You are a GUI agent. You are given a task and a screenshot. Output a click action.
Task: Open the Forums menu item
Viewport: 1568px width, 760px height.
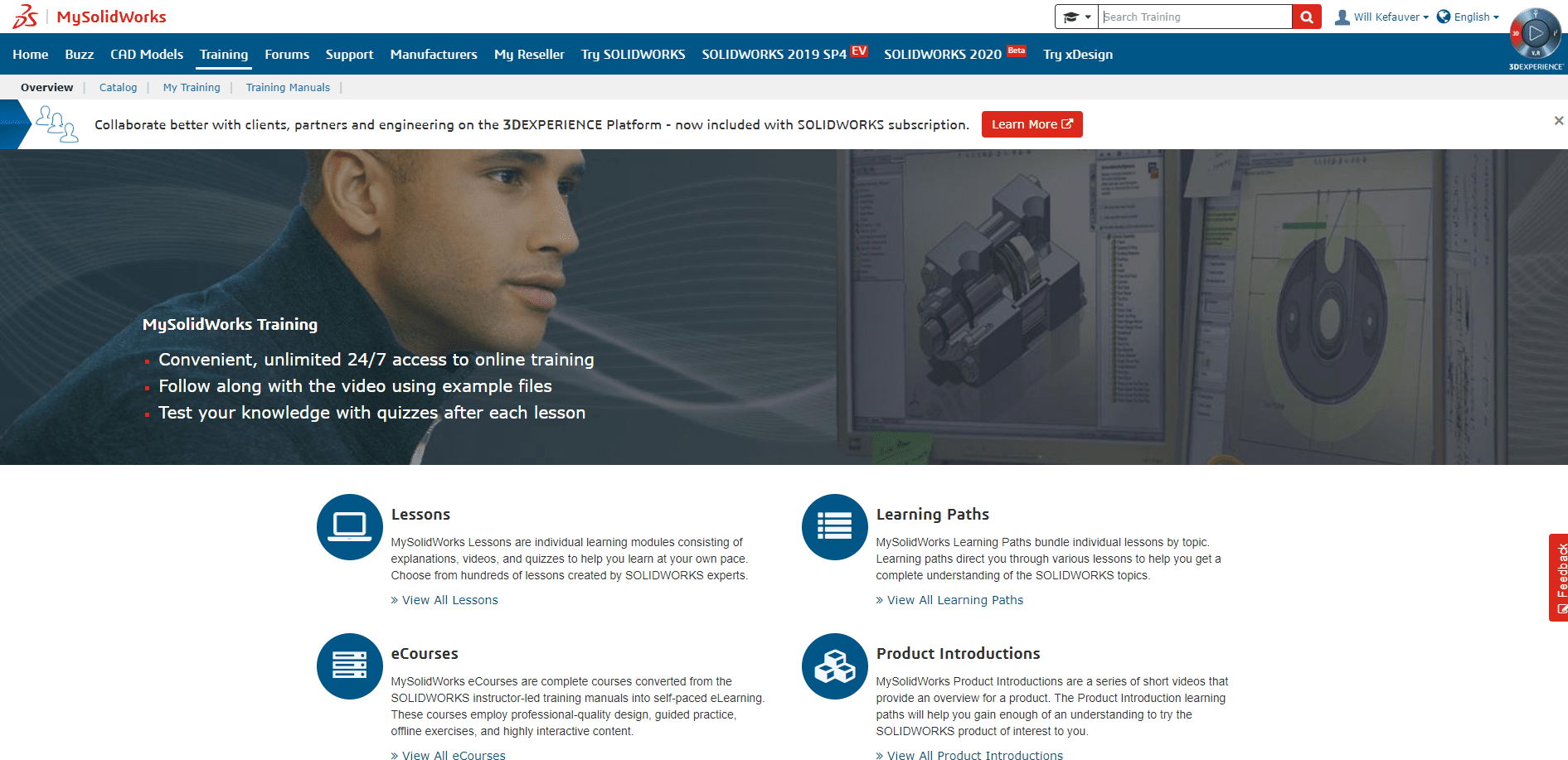point(287,54)
